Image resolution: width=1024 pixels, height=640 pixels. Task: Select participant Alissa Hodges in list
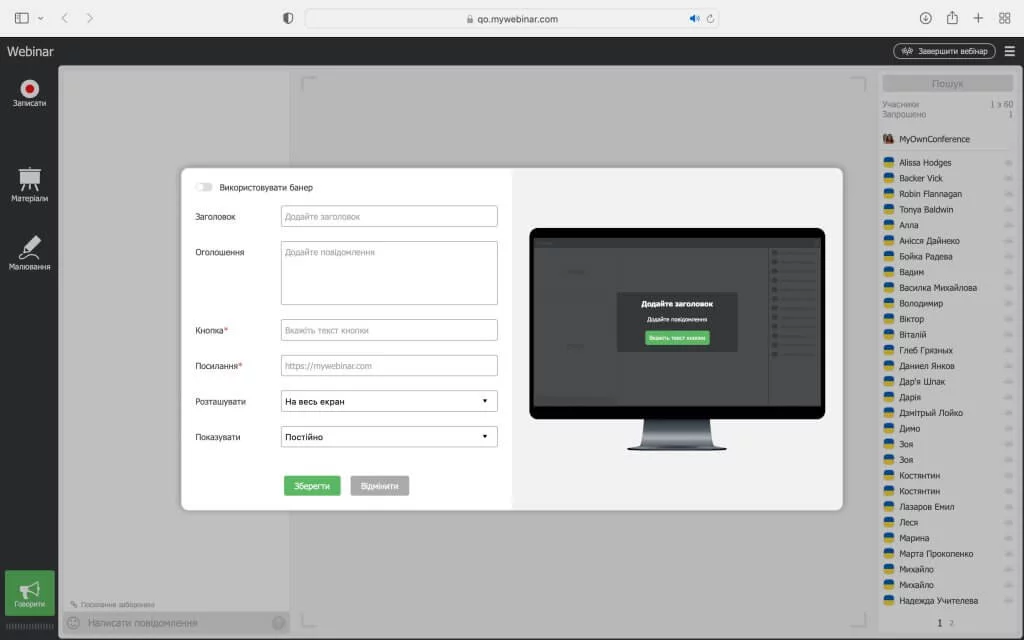pos(925,163)
